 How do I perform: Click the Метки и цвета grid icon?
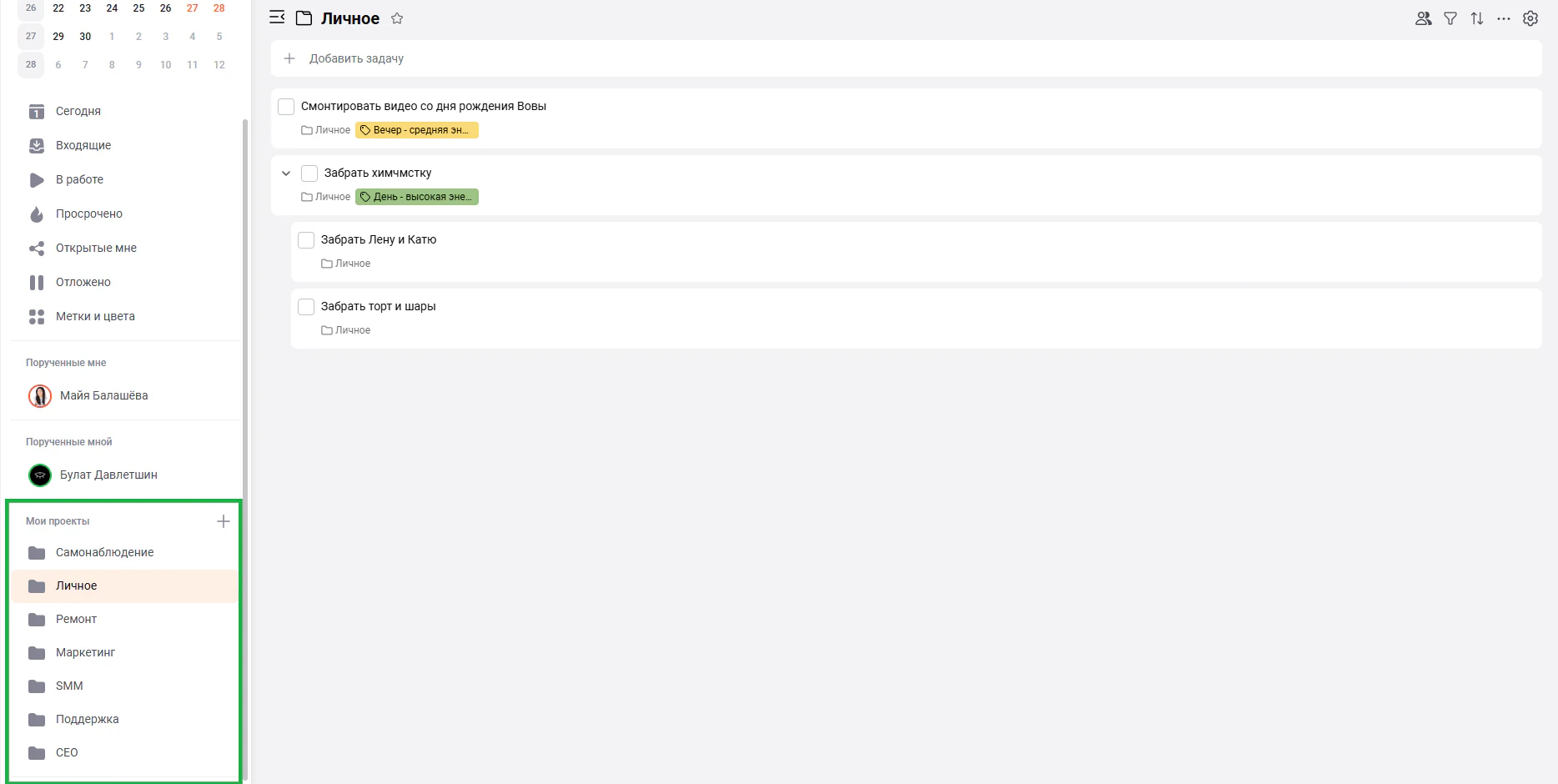click(x=37, y=316)
